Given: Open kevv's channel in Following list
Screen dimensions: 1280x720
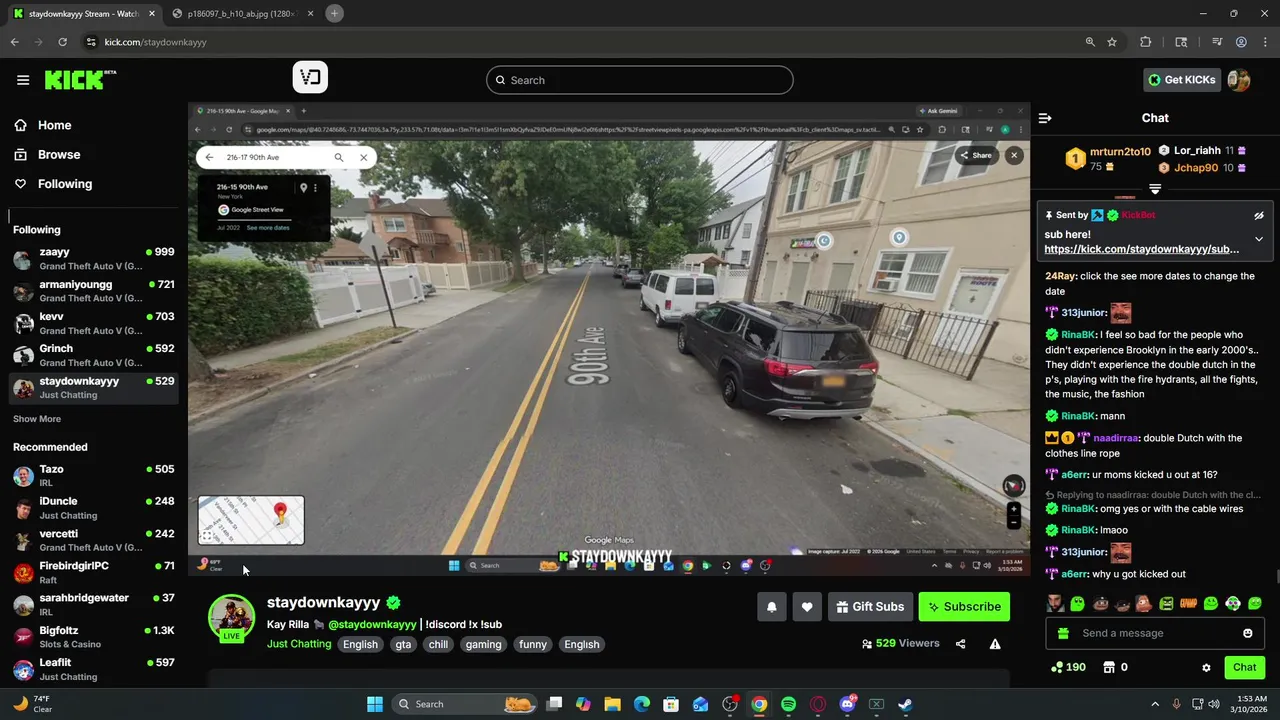Looking at the screenshot, I should pyautogui.click(x=93, y=323).
